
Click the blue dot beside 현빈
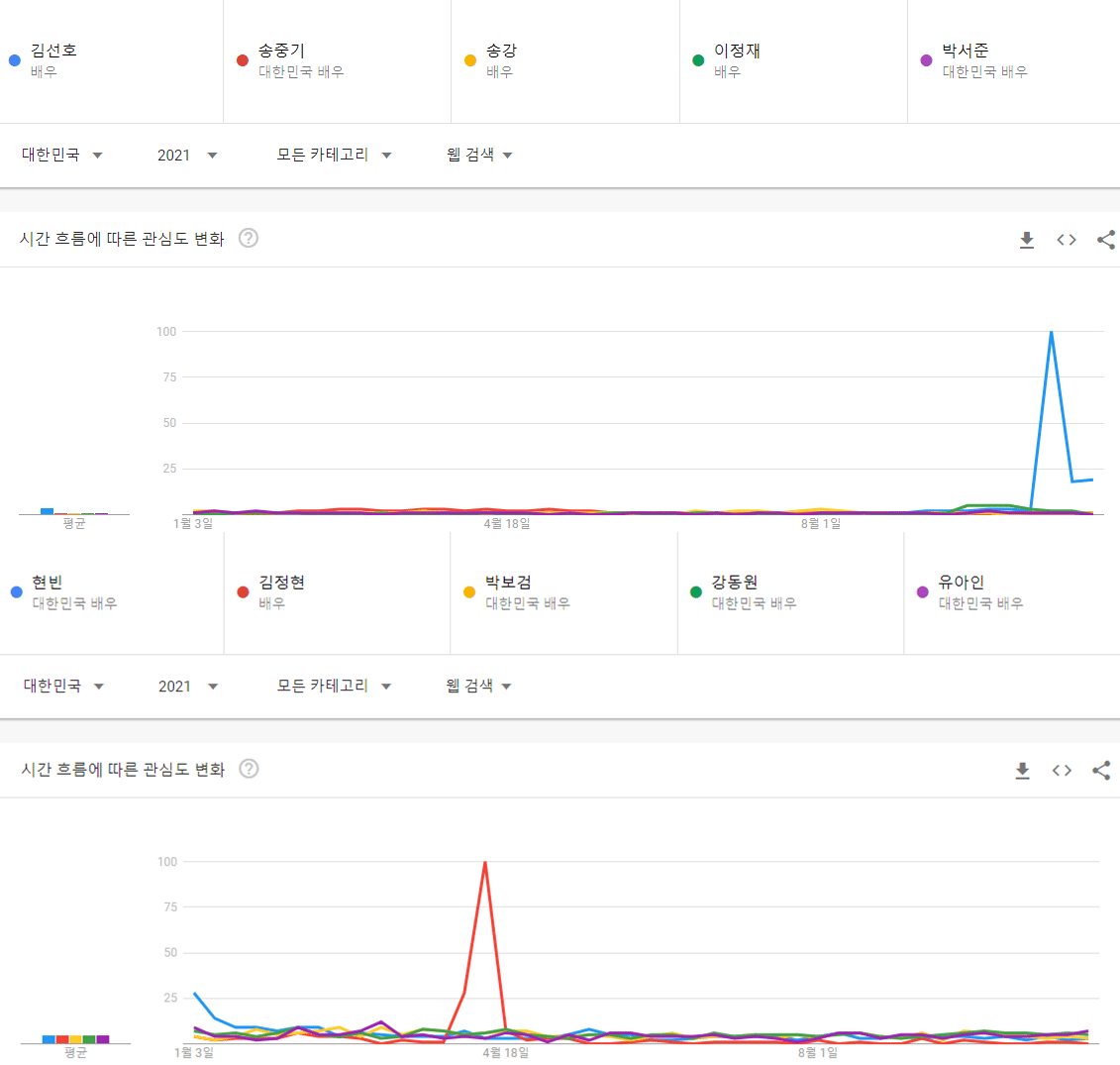click(17, 591)
